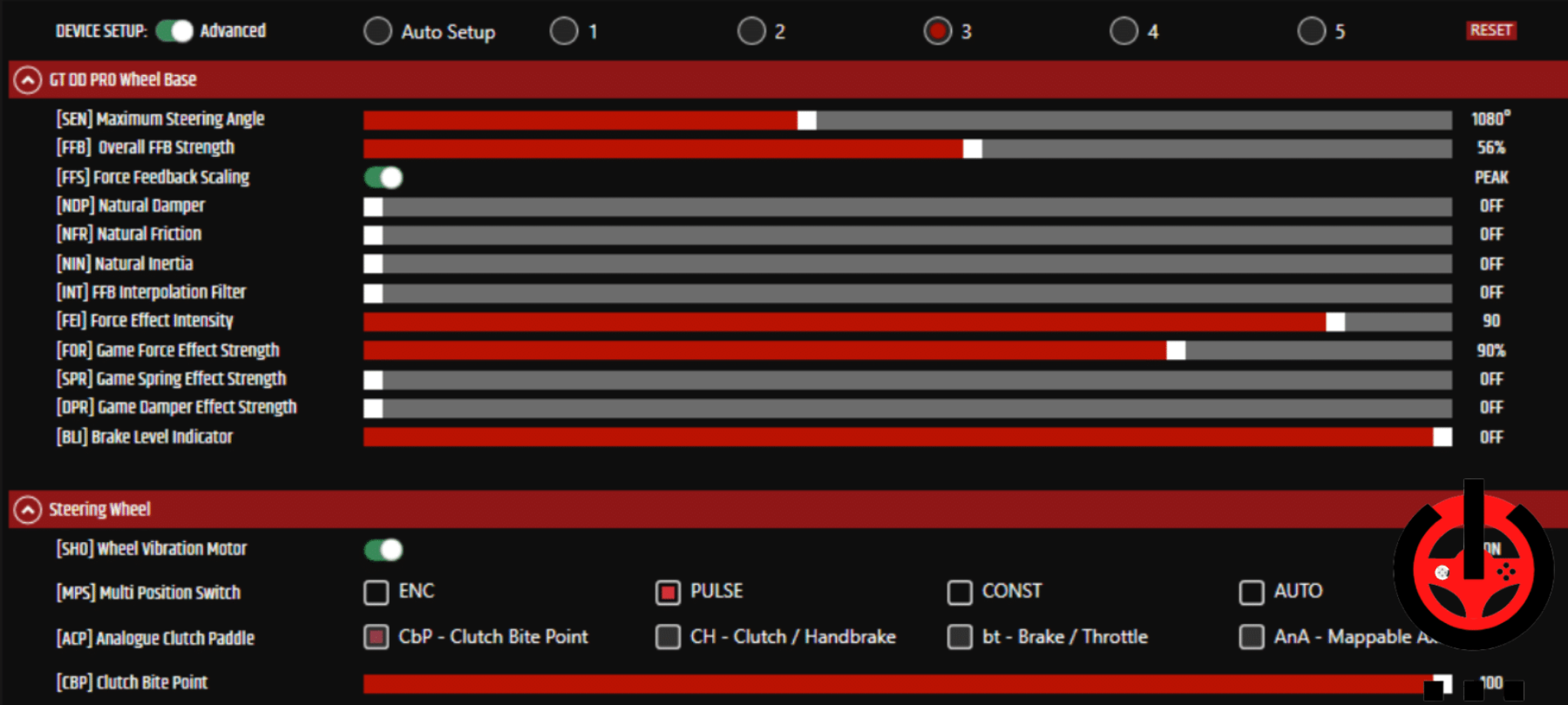Viewport: 1568px width, 705px height.
Task: Click the Maximum Steering Angle slider
Action: coord(806,120)
